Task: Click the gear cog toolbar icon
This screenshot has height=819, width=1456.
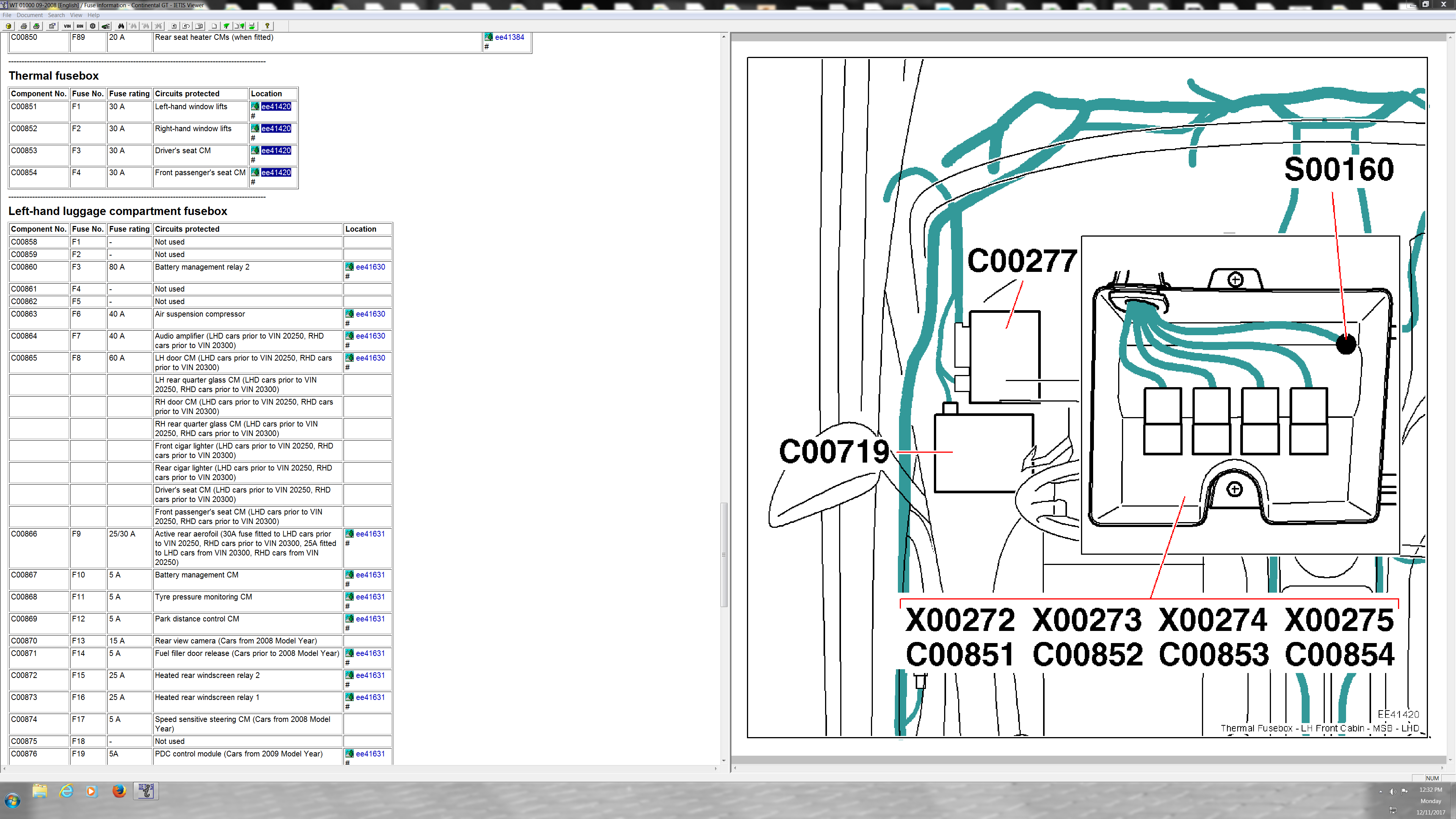Action: (93, 26)
